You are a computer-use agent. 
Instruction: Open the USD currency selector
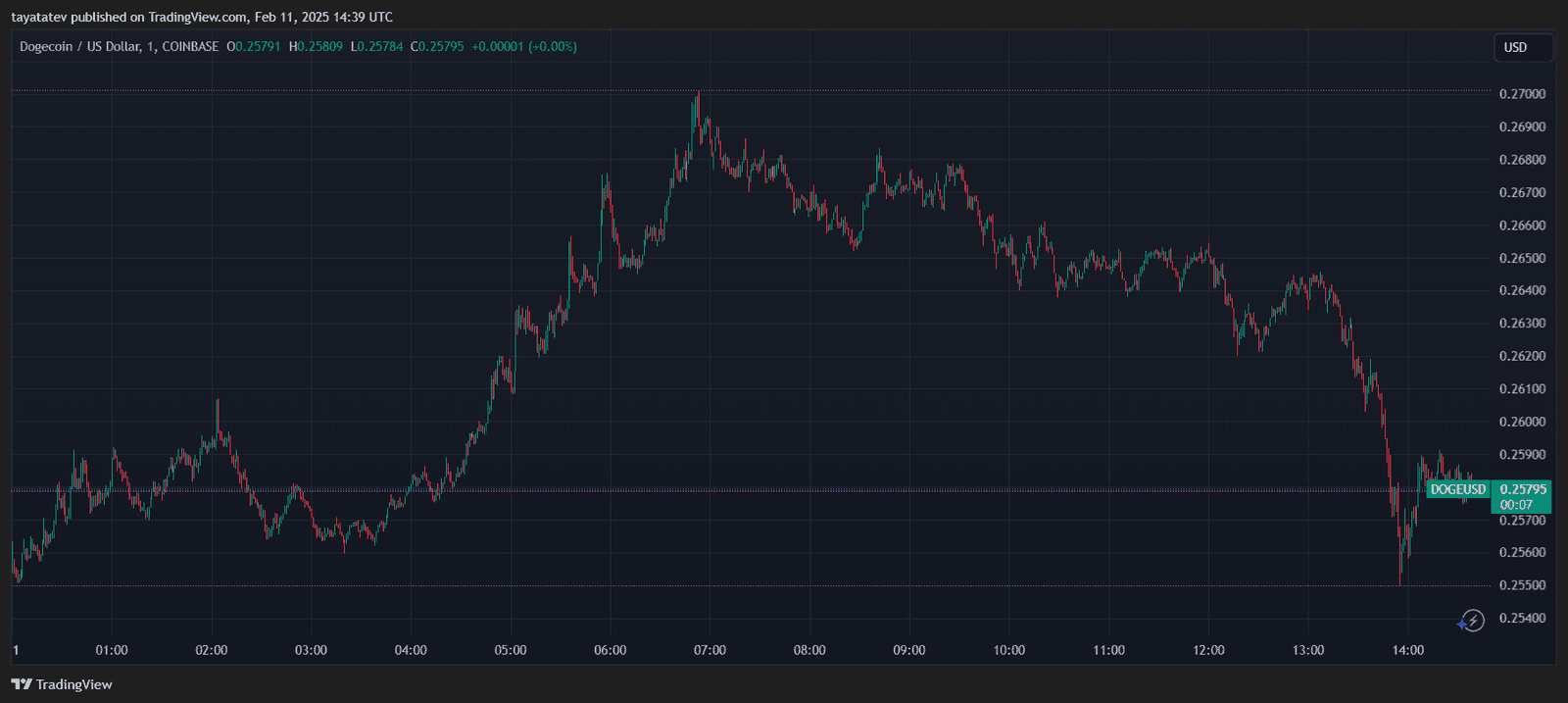coord(1523,47)
